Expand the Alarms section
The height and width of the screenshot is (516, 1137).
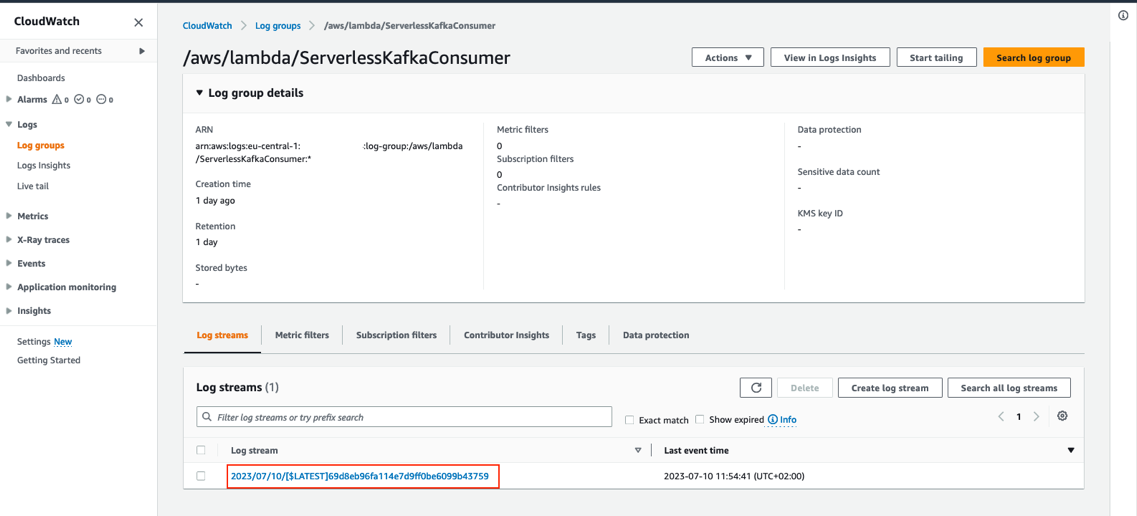click(9, 99)
